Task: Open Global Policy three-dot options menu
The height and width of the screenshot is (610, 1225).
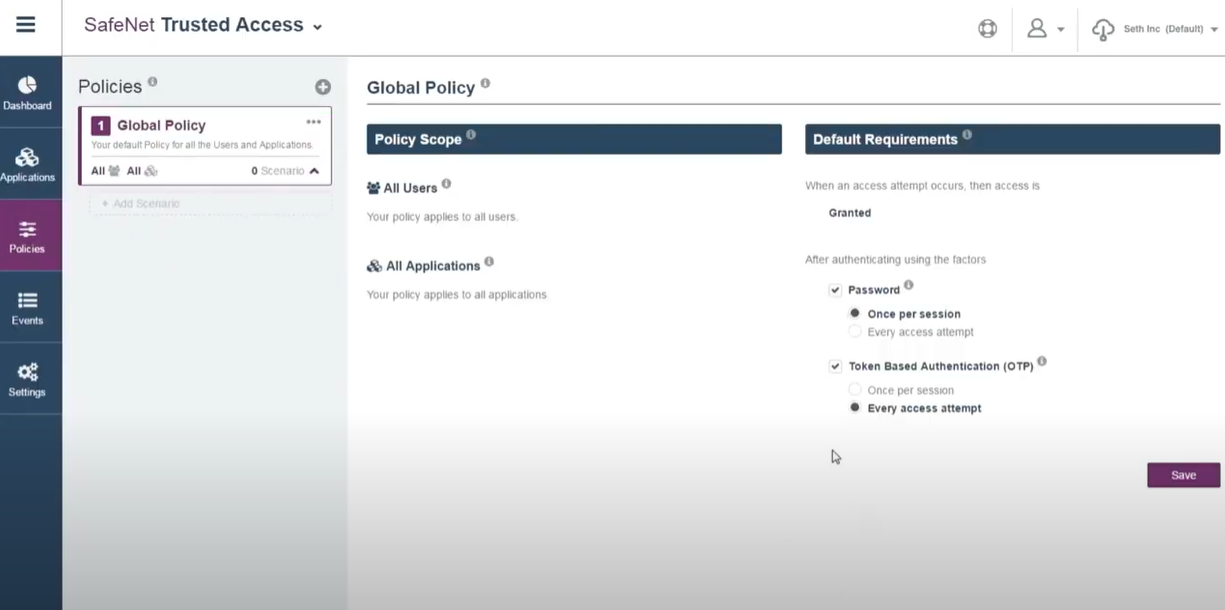Action: point(314,122)
